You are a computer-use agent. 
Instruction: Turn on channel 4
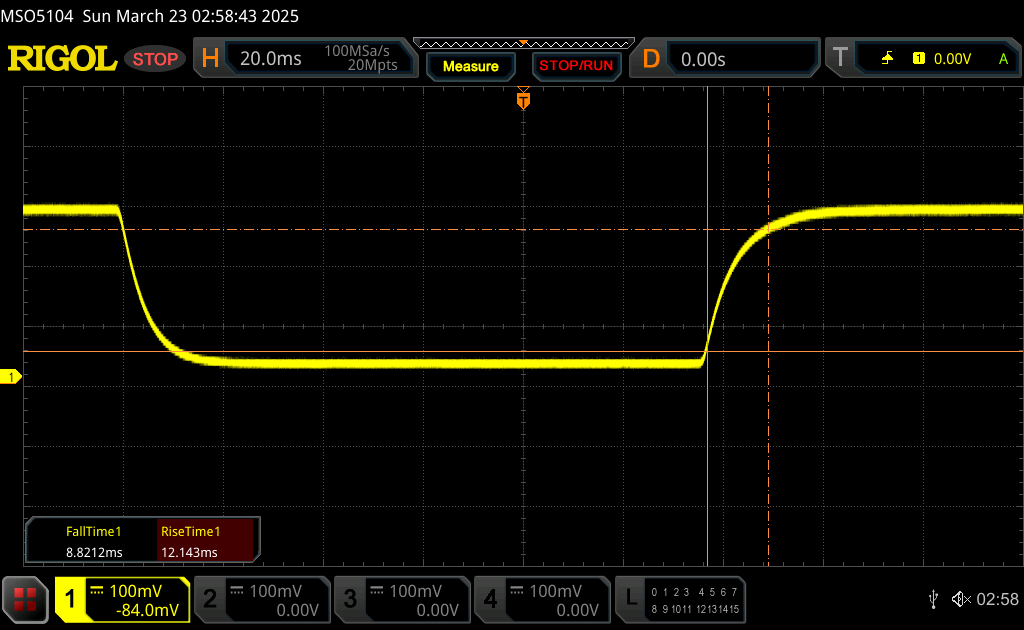[x=541, y=600]
